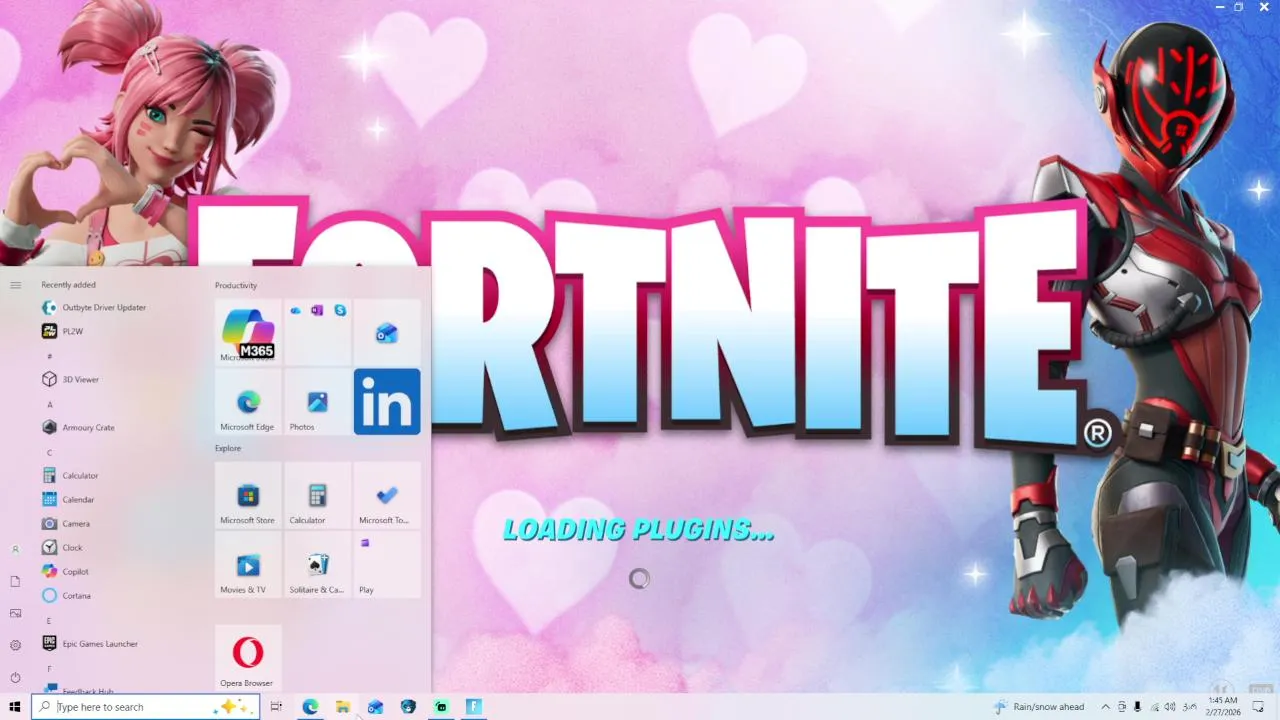Jump to the 'A' letter header in the app list
Viewport: 1280px width, 720px height.
click(50, 404)
